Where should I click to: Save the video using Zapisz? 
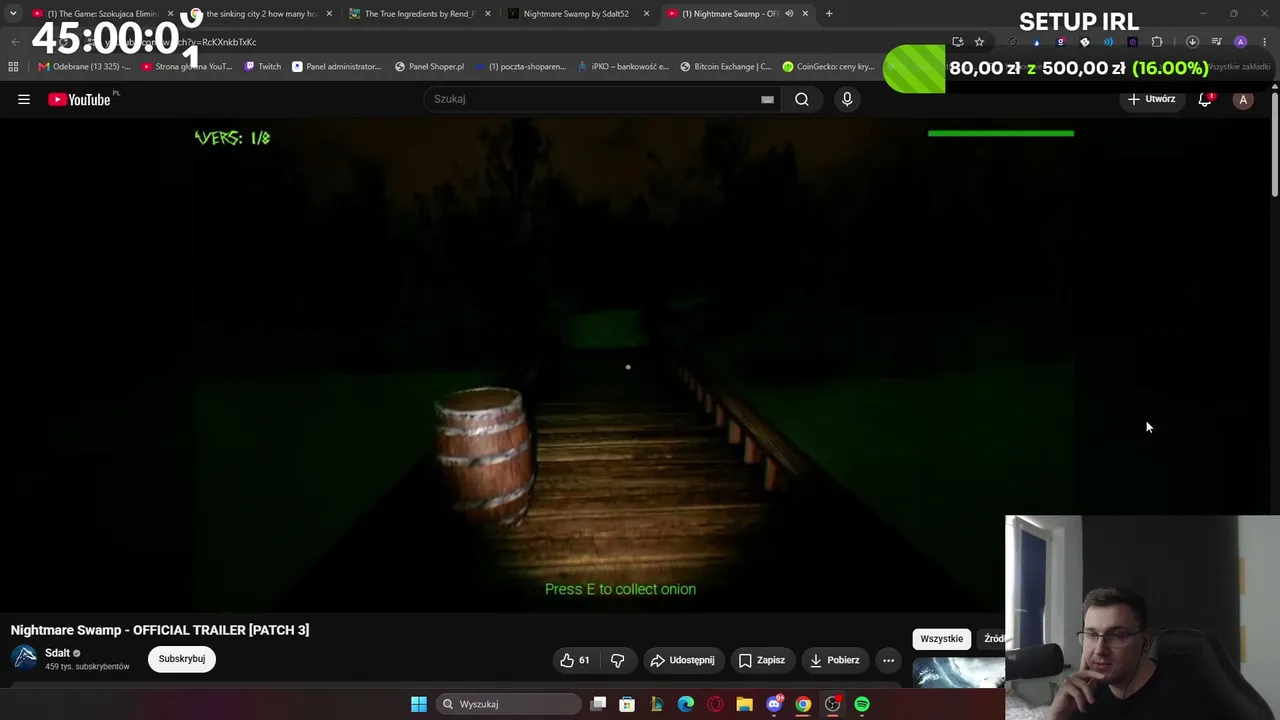coord(762,660)
